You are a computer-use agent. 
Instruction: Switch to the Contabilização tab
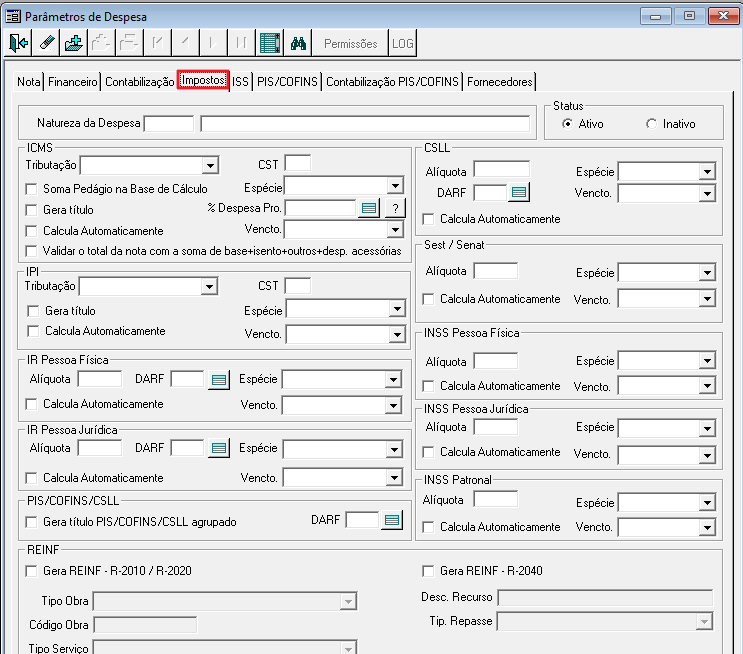[140, 82]
